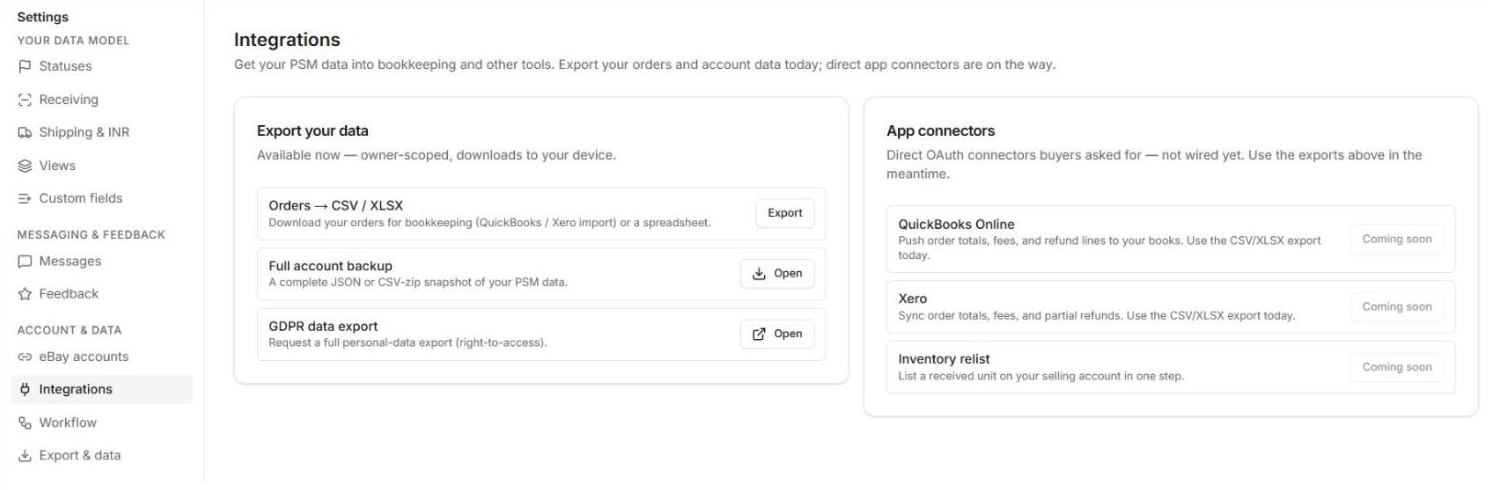Click the 'QuickBooks Online' connector title
Image resolution: width=1488 pixels, height=490 pixels.
(957, 224)
